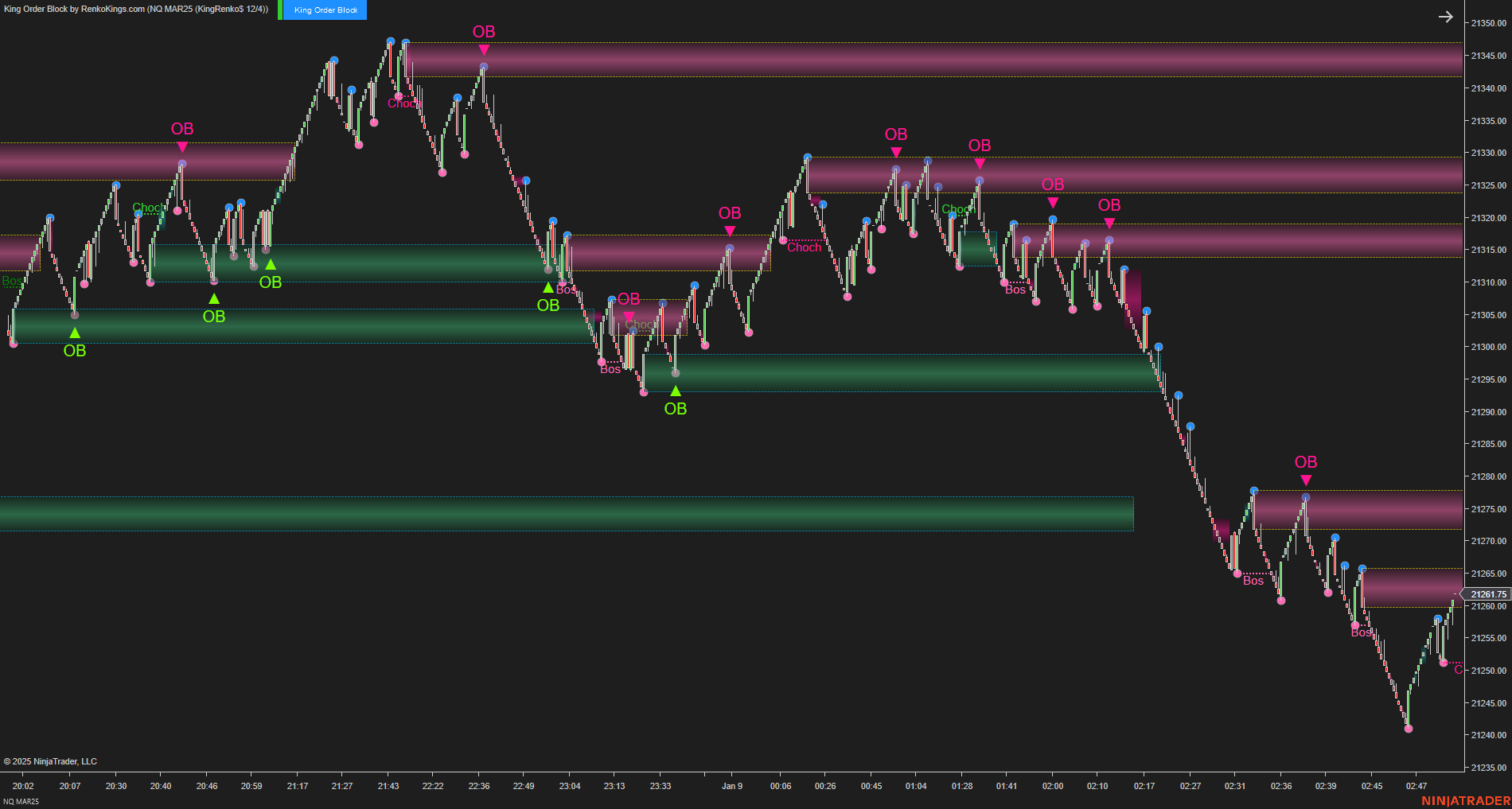1512x809 pixels.
Task: Click the green OB triangle near 20:46
Action: (212, 298)
